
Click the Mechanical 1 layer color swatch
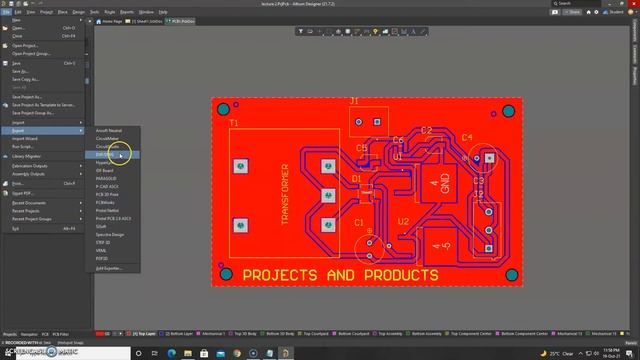(198, 334)
